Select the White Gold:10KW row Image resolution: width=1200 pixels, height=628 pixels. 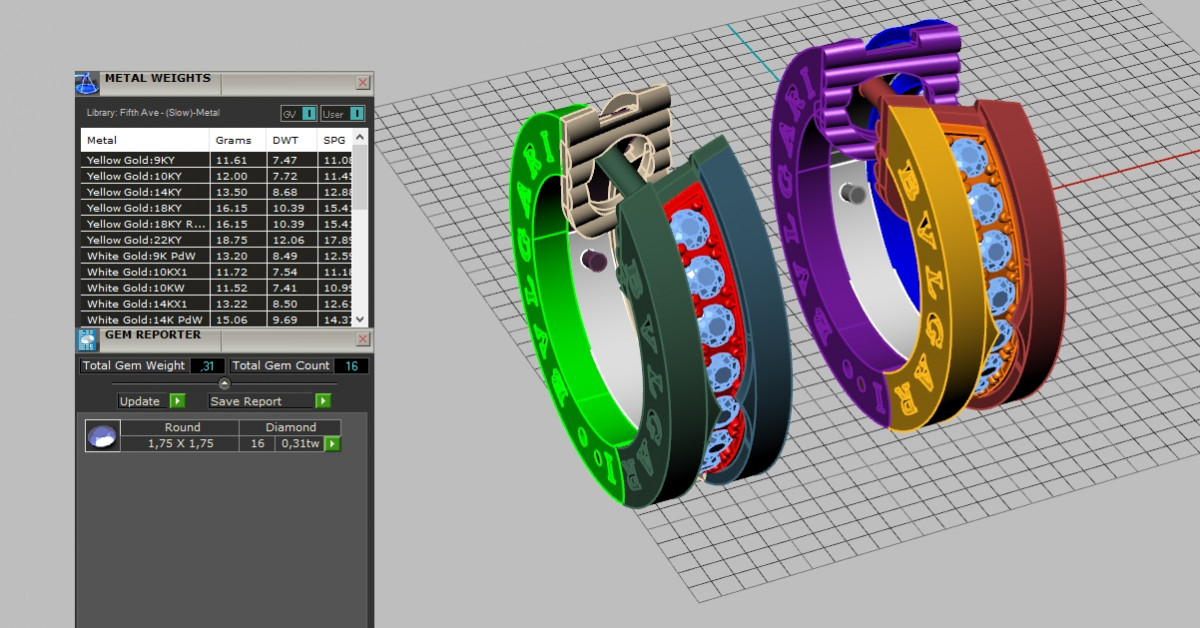218,288
